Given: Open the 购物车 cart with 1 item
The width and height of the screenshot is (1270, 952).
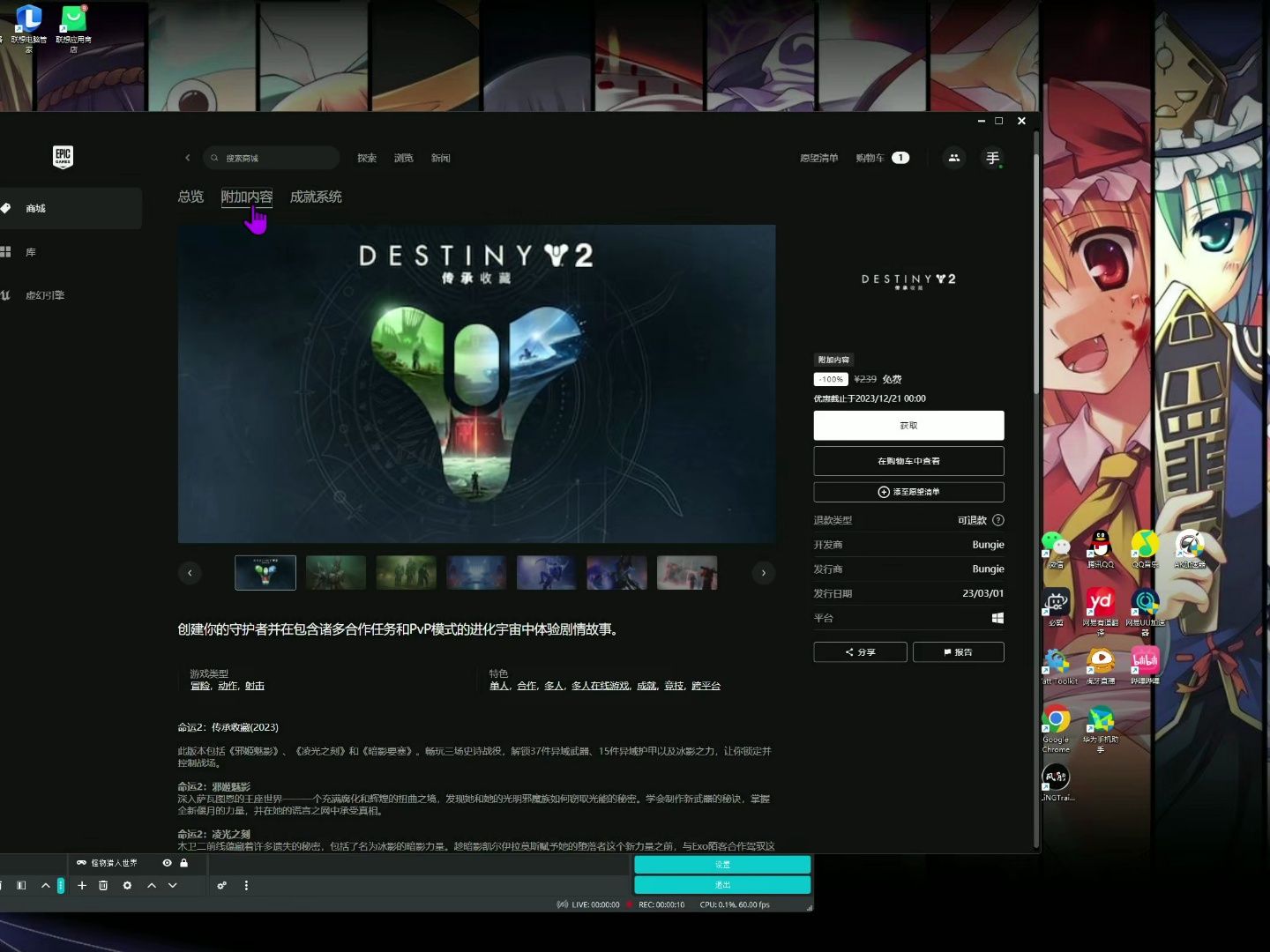Looking at the screenshot, I should [882, 158].
